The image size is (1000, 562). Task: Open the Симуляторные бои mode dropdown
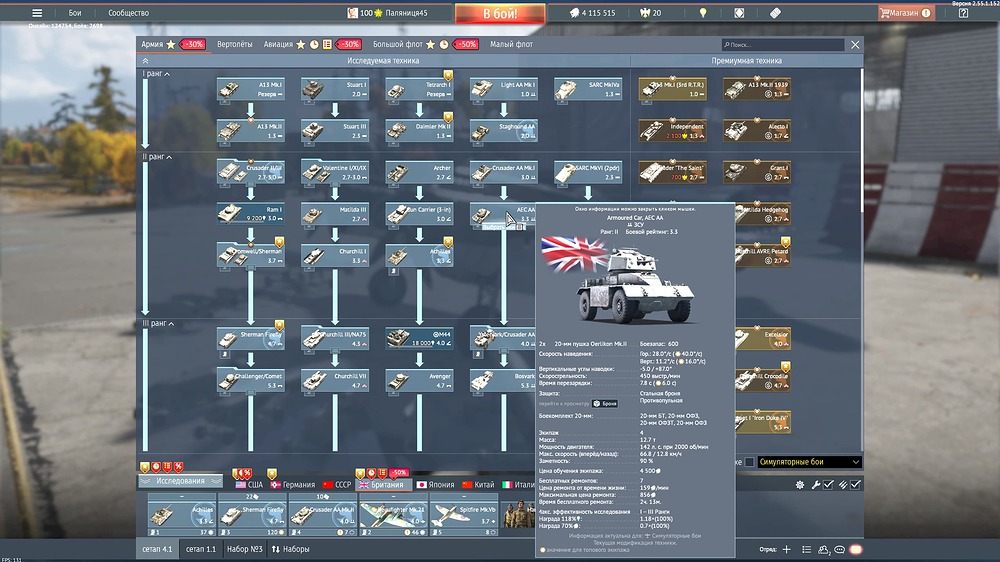(809, 462)
